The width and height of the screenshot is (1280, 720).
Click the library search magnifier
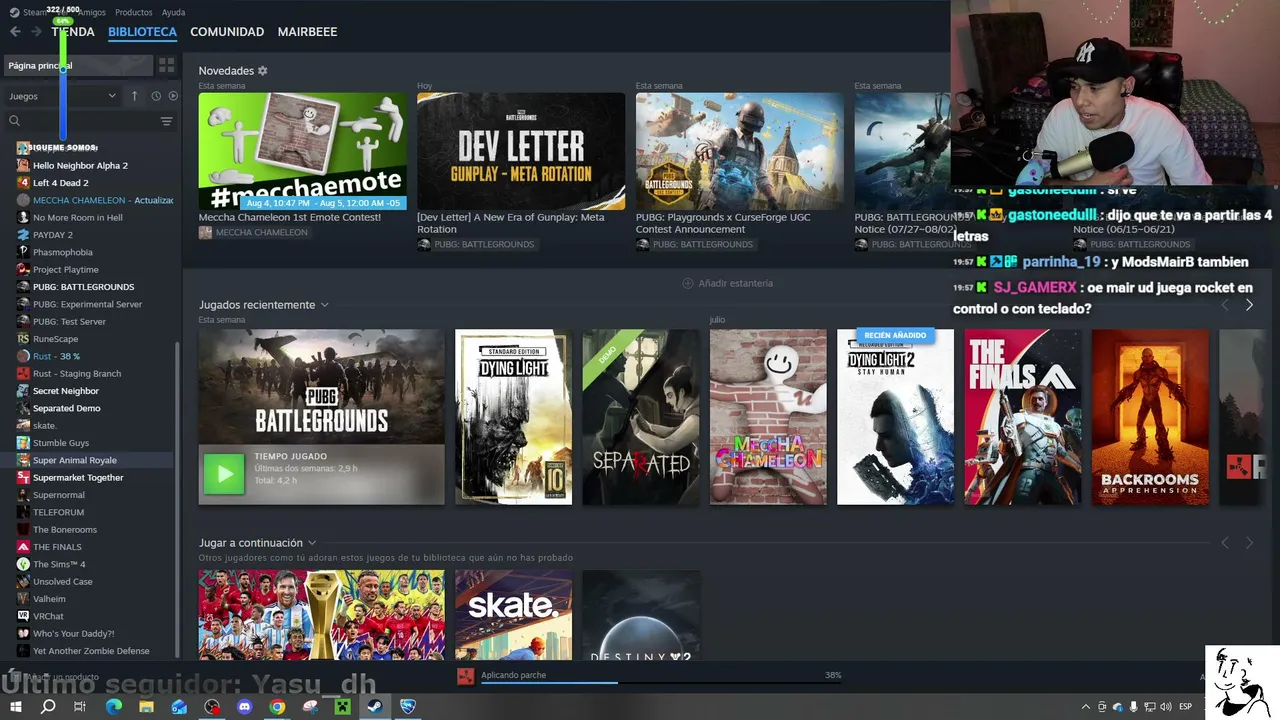(14, 121)
